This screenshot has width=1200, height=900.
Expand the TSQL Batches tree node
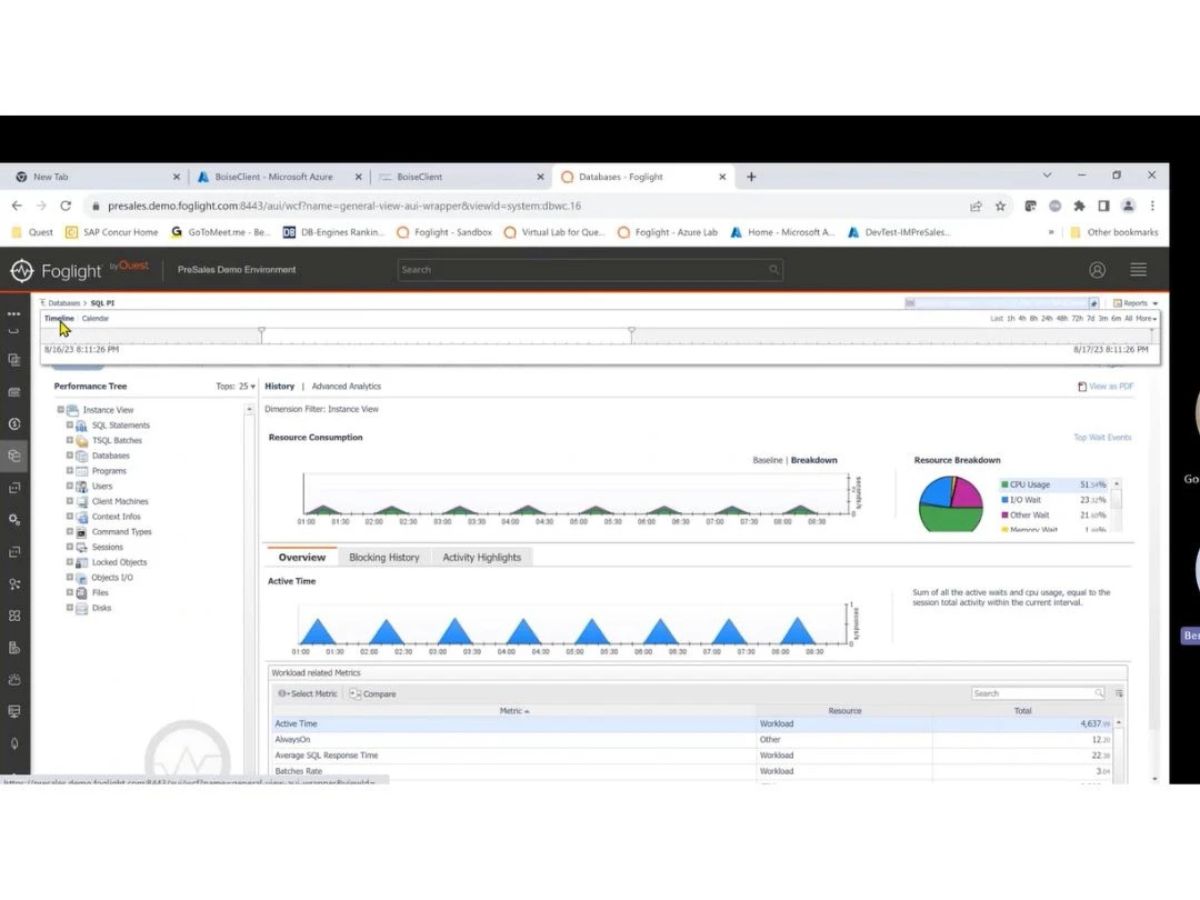point(70,440)
